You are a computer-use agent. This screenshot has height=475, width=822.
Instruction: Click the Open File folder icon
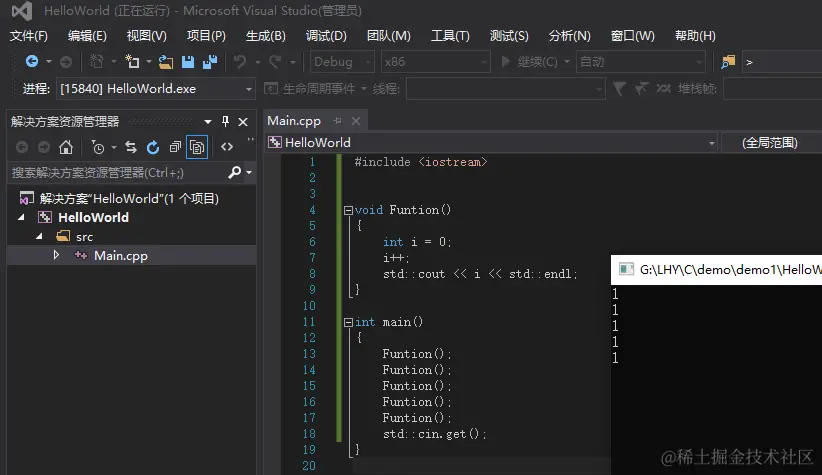pyautogui.click(x=166, y=62)
